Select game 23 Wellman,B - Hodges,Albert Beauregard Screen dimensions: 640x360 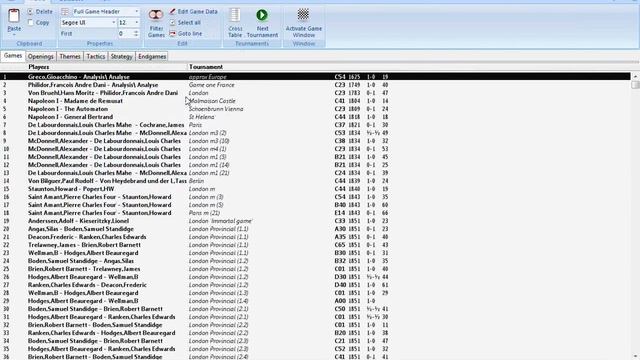316,253
